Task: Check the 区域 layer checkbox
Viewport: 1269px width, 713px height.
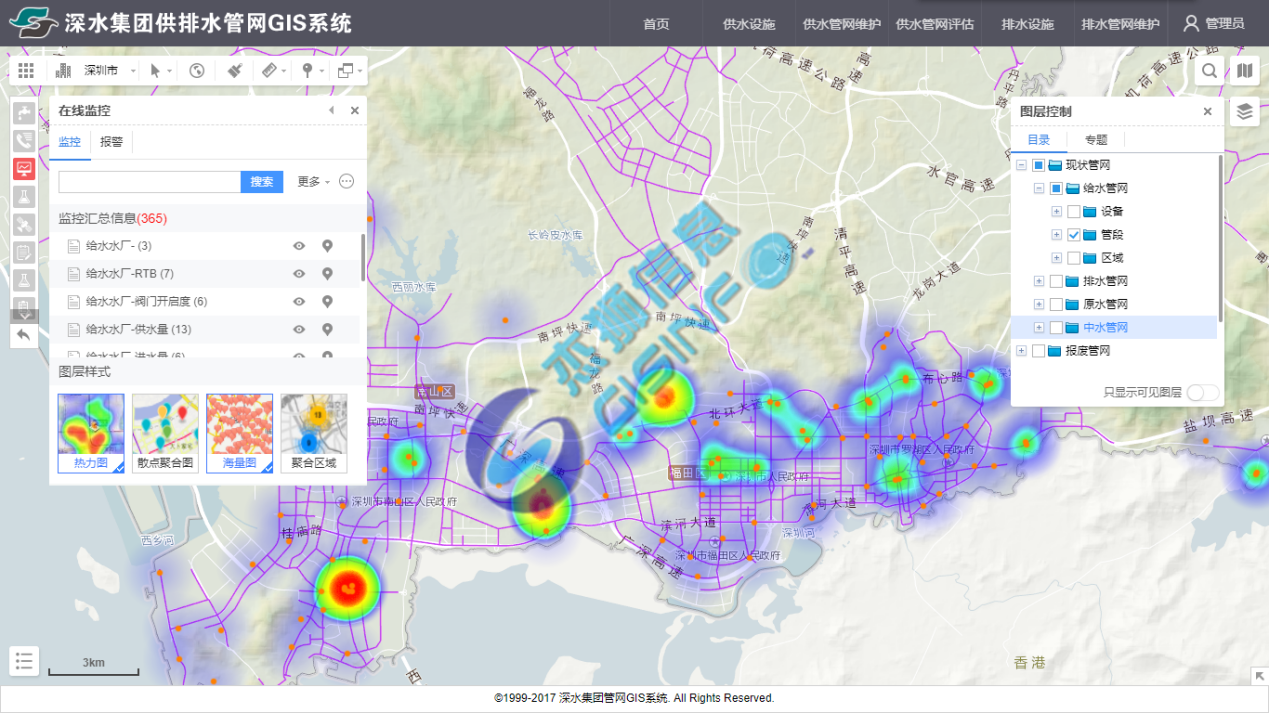Action: pos(1074,258)
